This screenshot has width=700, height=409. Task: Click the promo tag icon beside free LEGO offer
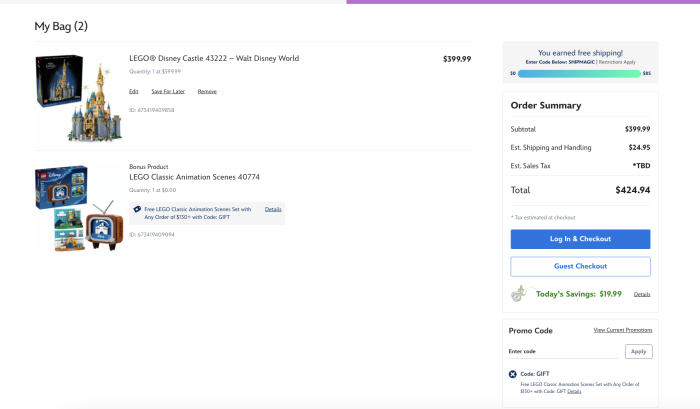tap(137, 209)
